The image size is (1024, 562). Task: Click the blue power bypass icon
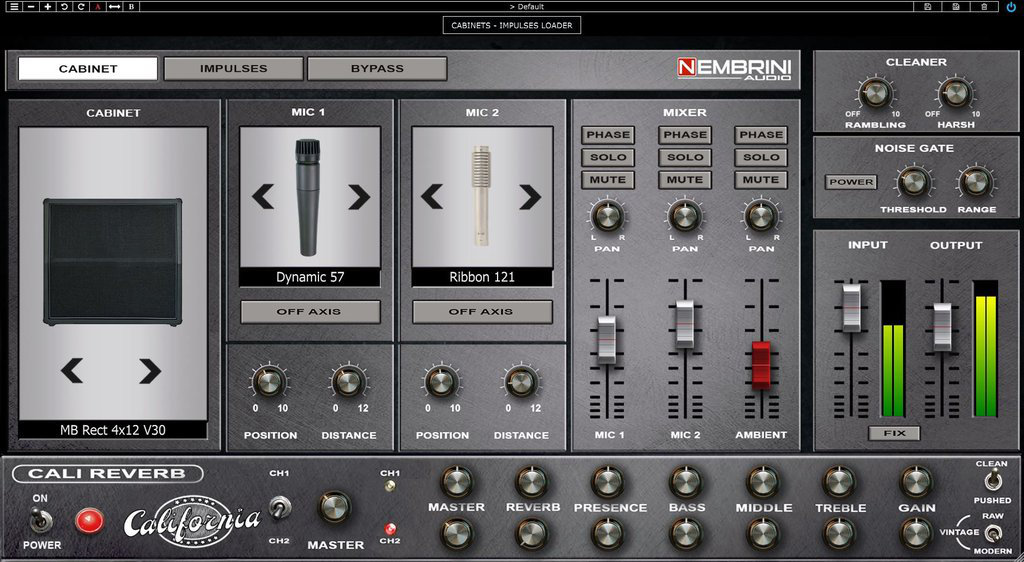click(1012, 7)
